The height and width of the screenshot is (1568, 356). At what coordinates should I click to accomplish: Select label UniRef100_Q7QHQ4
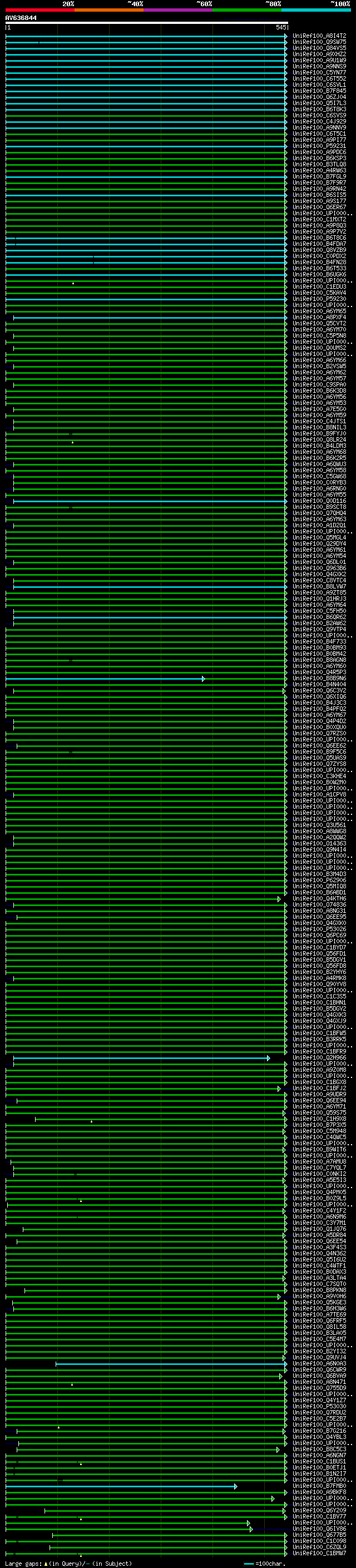[x=319, y=513]
